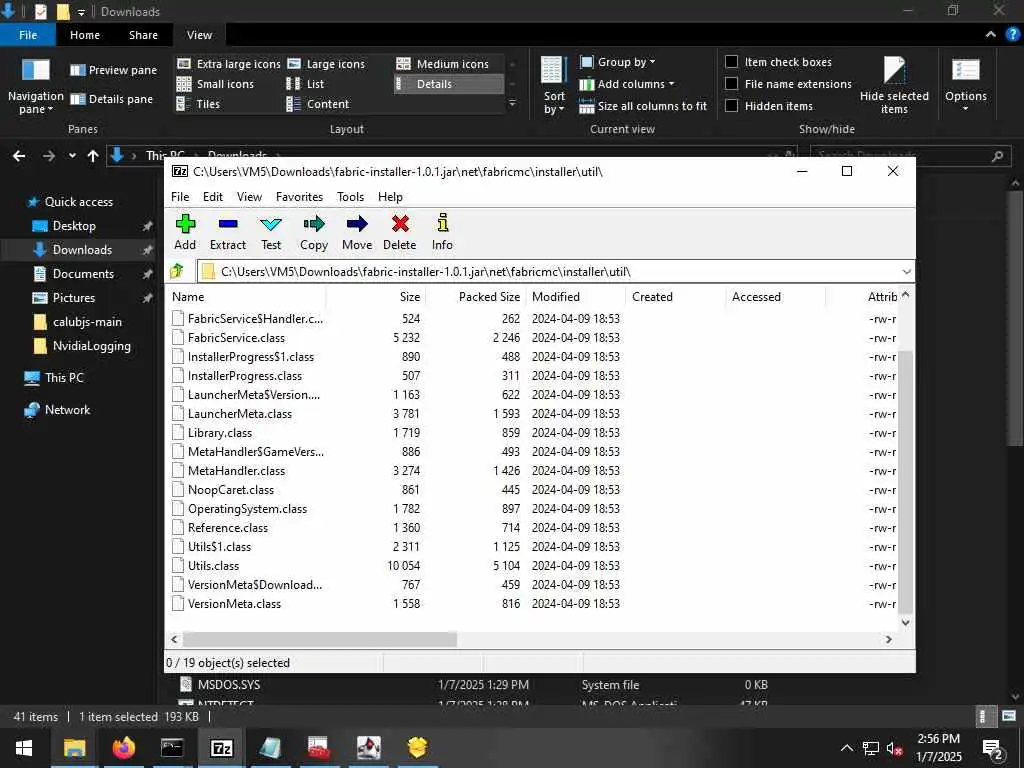Open the terminal app from the taskbar
The height and width of the screenshot is (768, 1024).
pos(172,748)
